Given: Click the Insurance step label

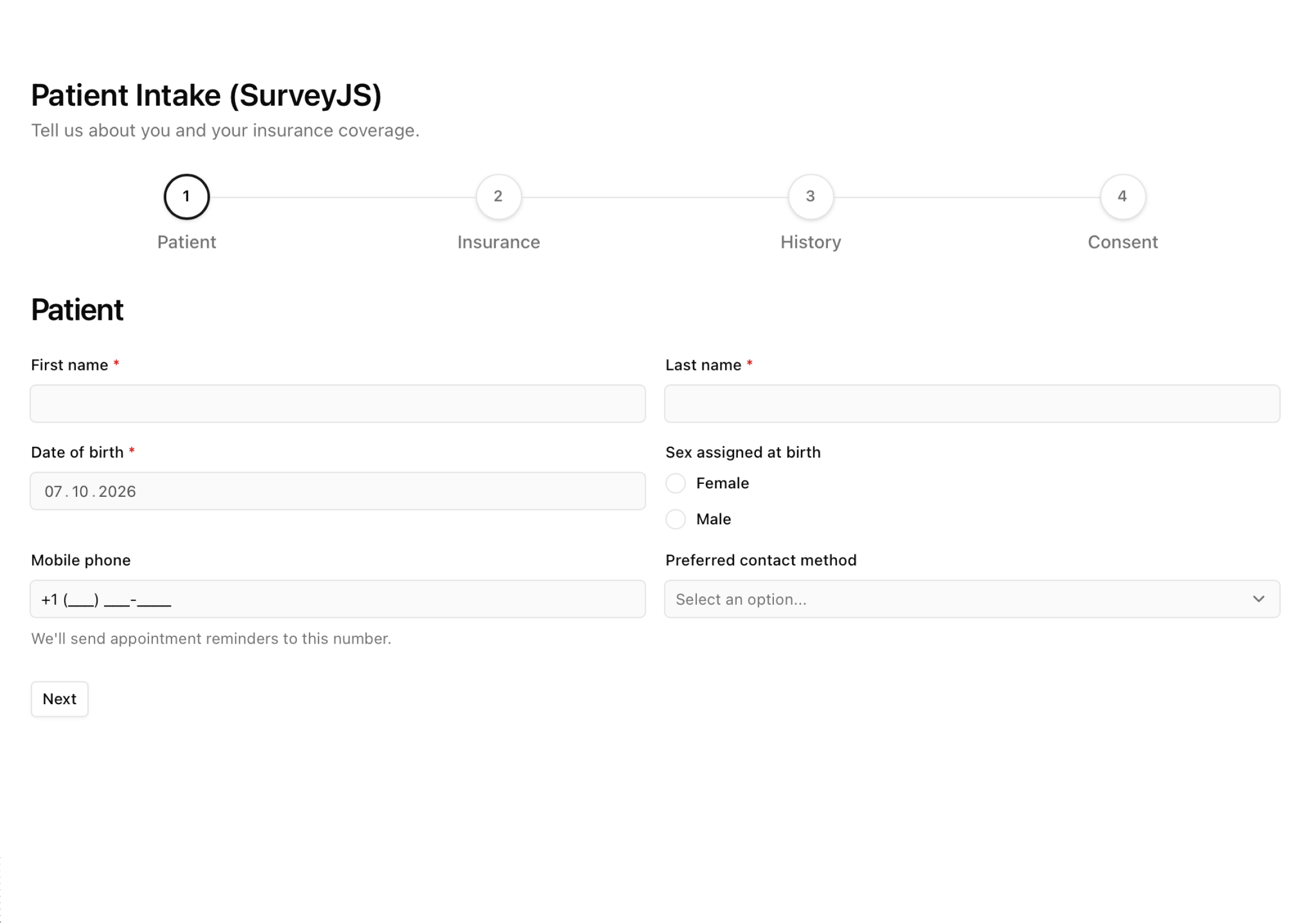Looking at the screenshot, I should [x=499, y=242].
